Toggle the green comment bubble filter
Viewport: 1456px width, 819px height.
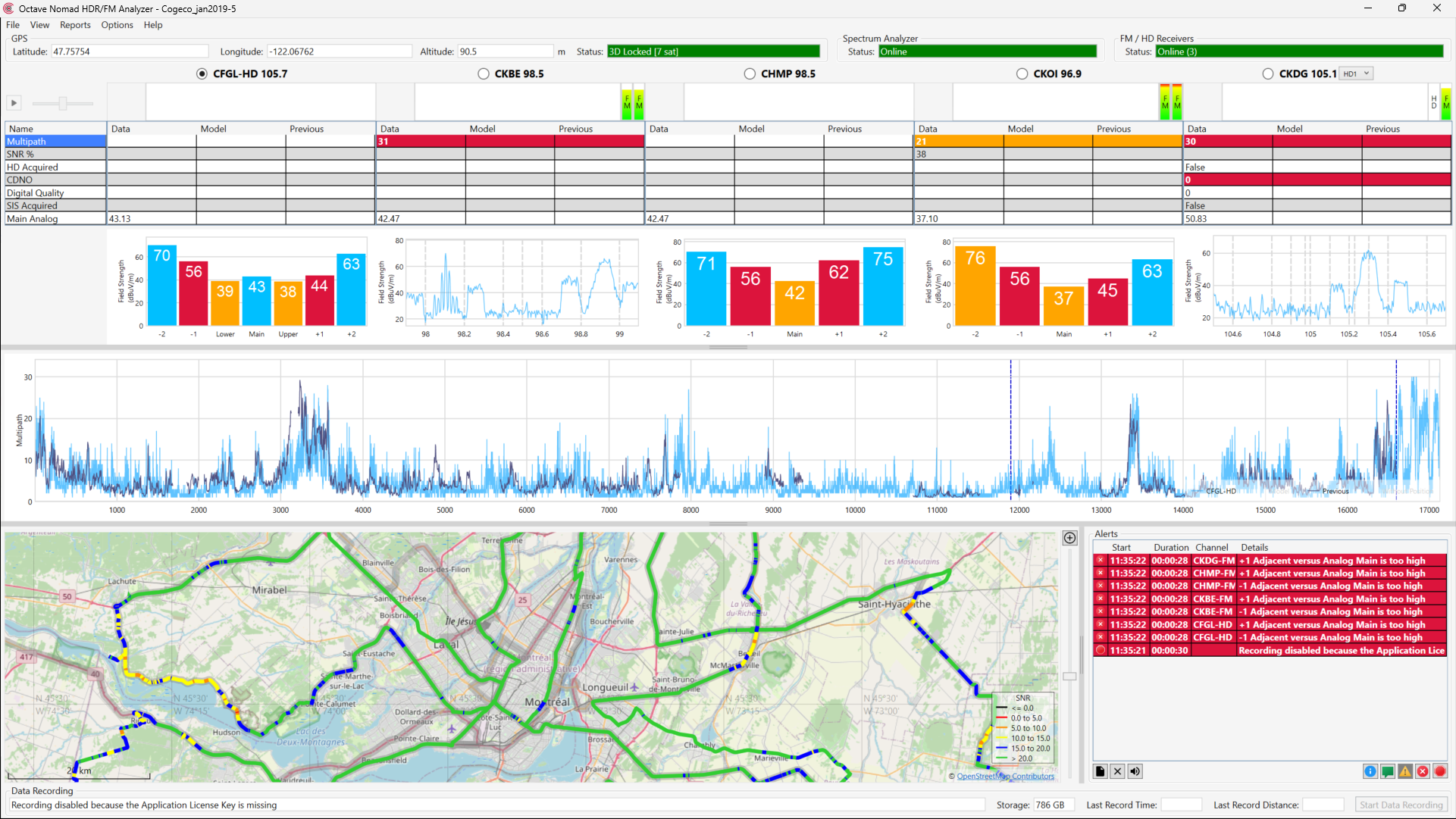1388,771
